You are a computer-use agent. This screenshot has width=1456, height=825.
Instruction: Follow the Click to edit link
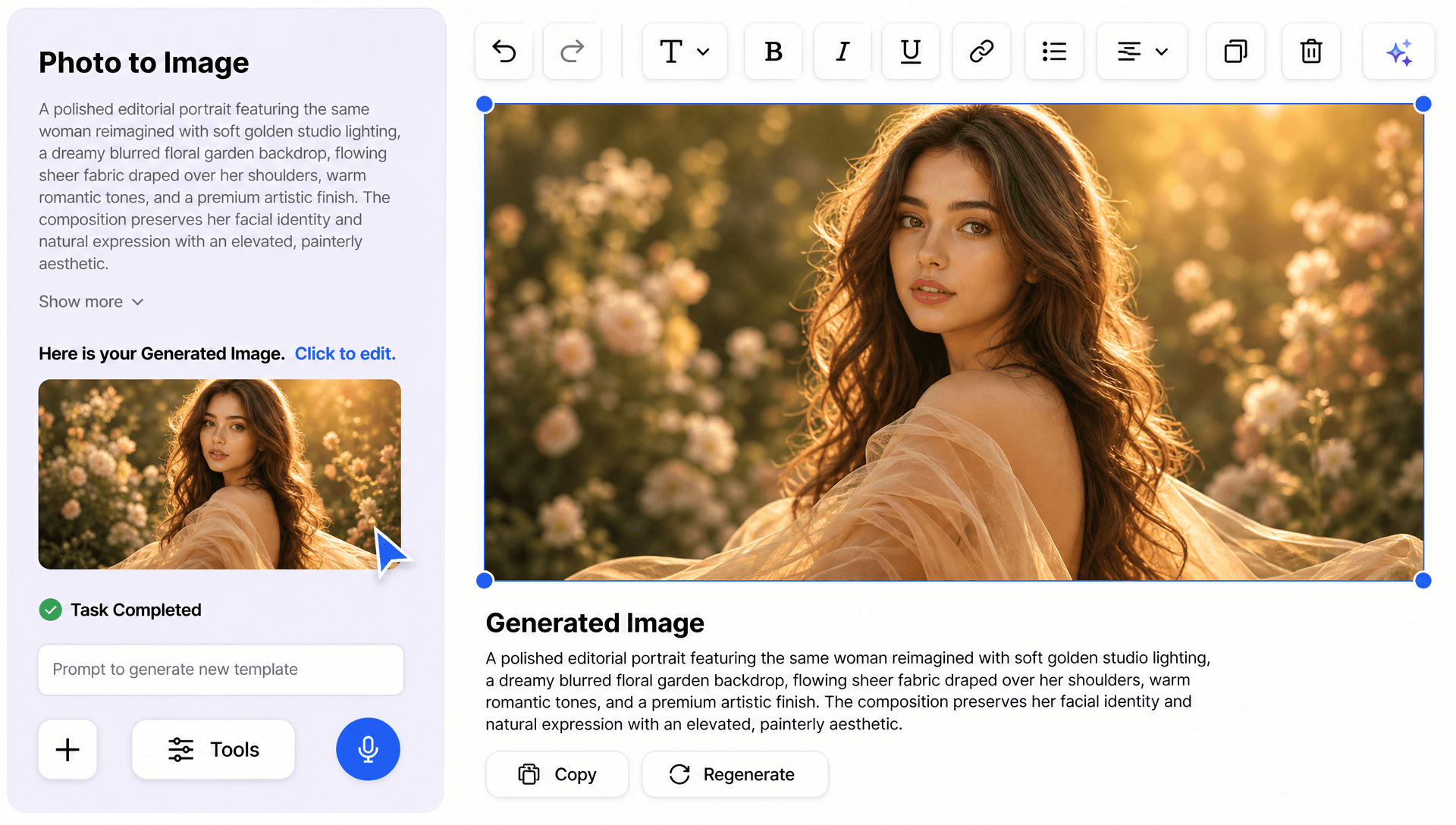[345, 354]
